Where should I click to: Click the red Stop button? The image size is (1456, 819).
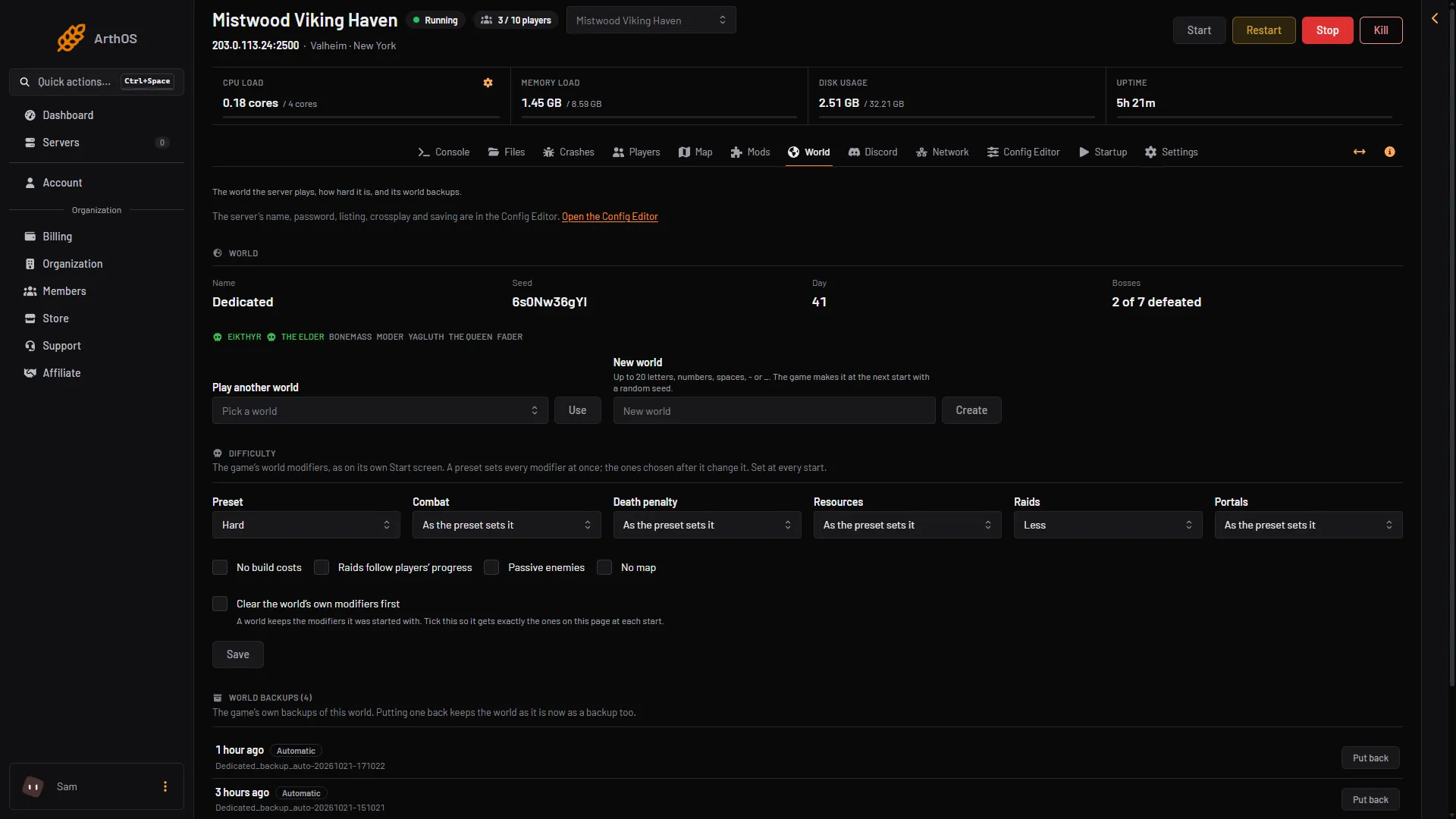tap(1327, 30)
